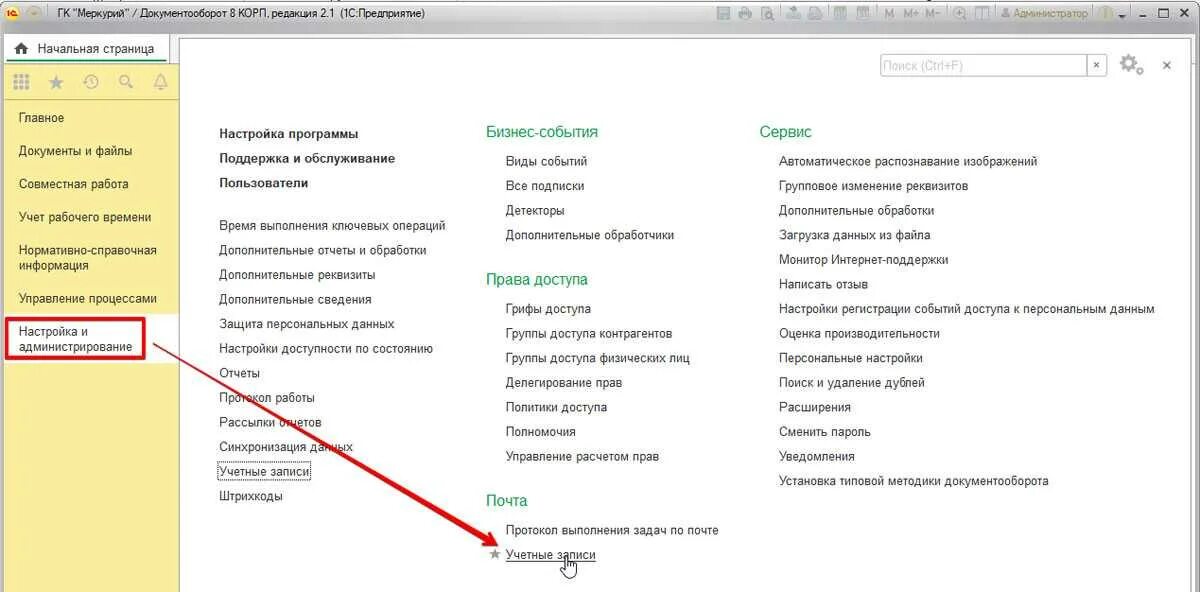Open Дополнительные обработчики

(590, 235)
